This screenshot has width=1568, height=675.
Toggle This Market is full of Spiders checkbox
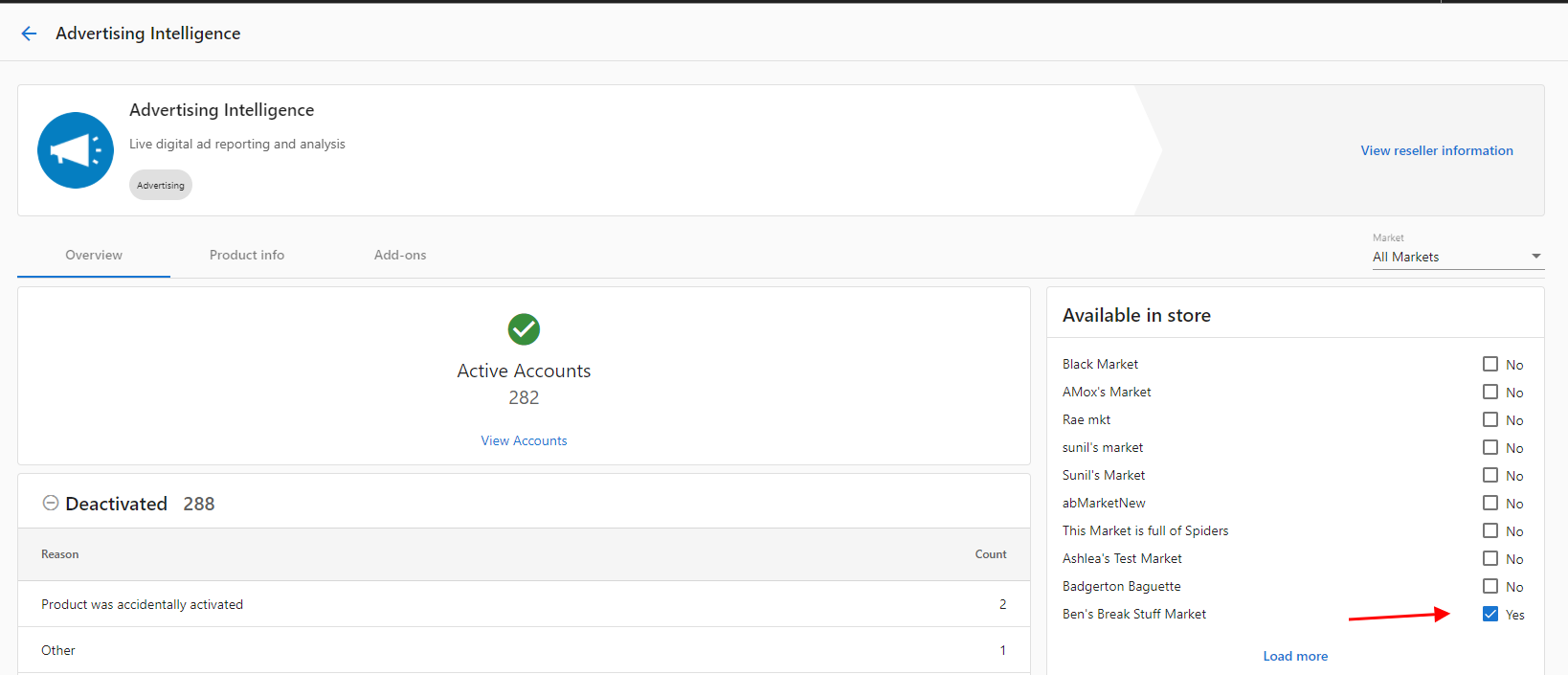[1490, 530]
